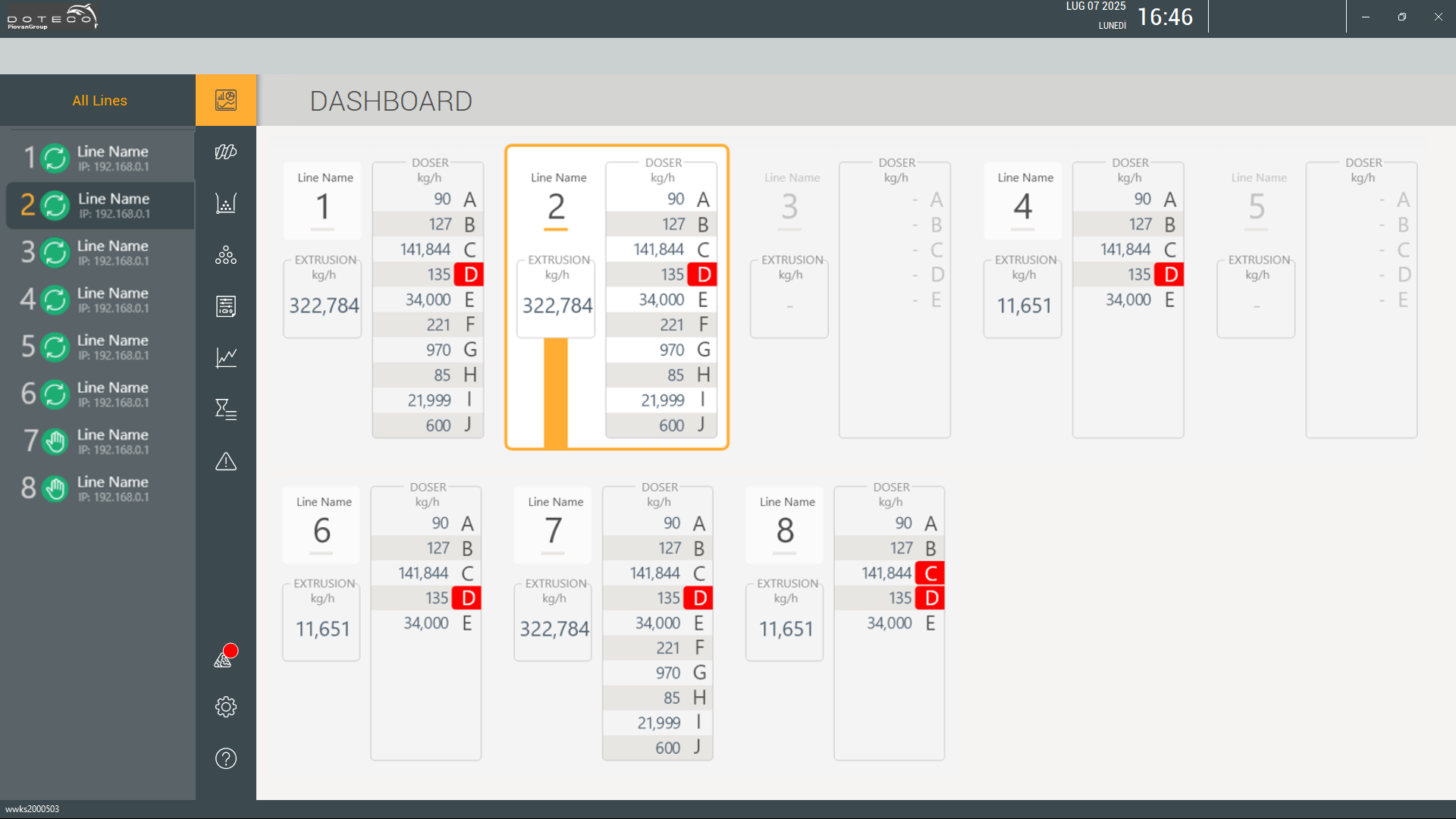This screenshot has width=1456, height=819.
Task: Click the red C doser alarm on Line 8
Action: [x=930, y=573]
